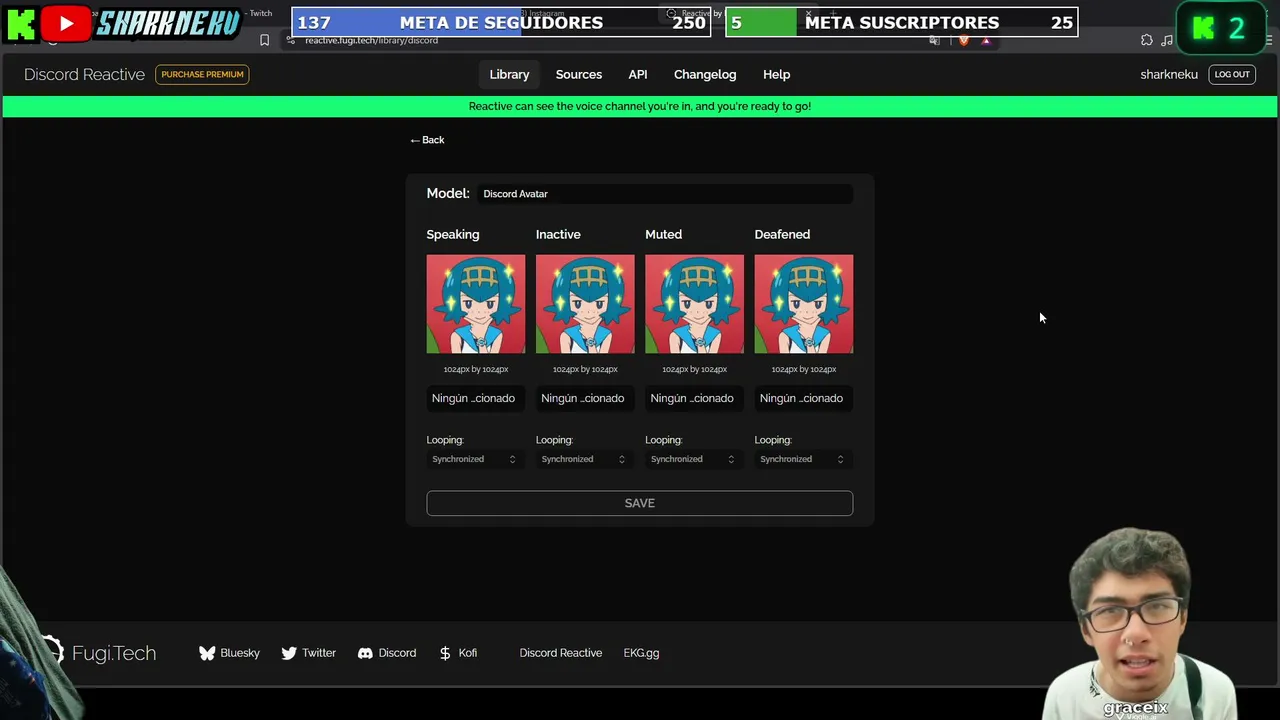Viewport: 1280px width, 720px height.
Task: Click the Inactive avatar thumbnail
Action: 585,304
